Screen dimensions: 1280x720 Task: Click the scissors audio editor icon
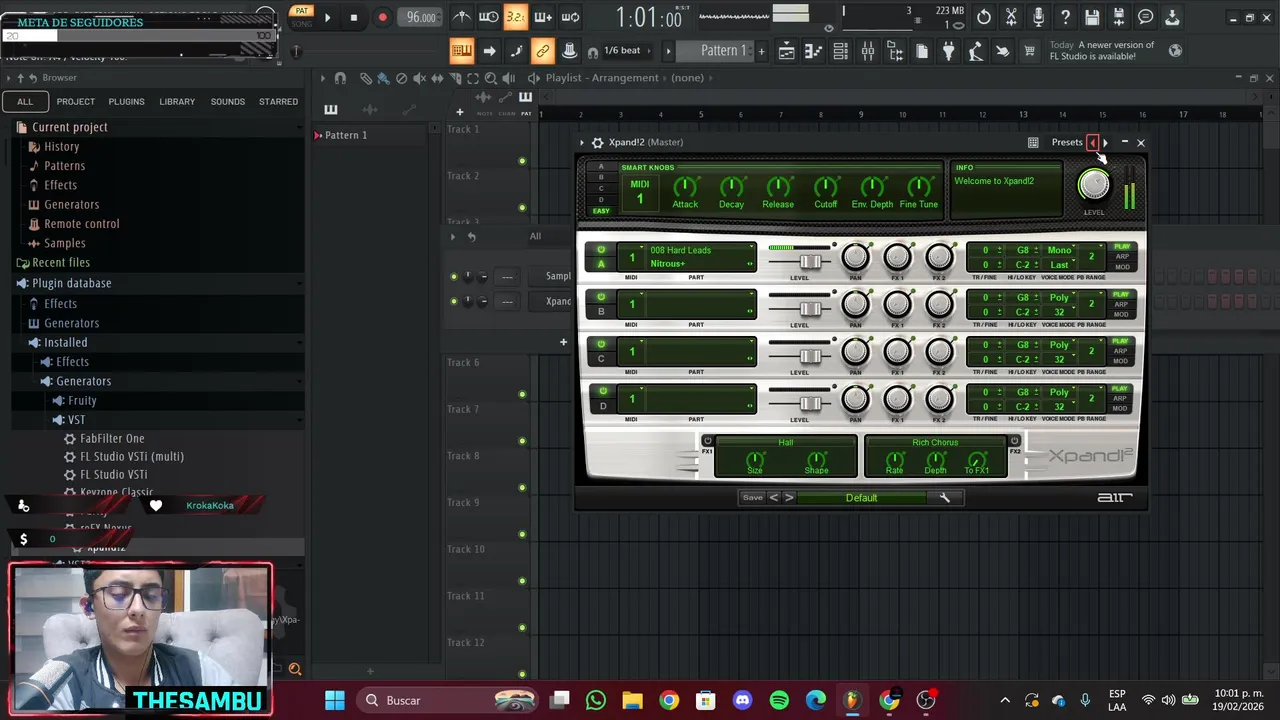(x=1011, y=17)
